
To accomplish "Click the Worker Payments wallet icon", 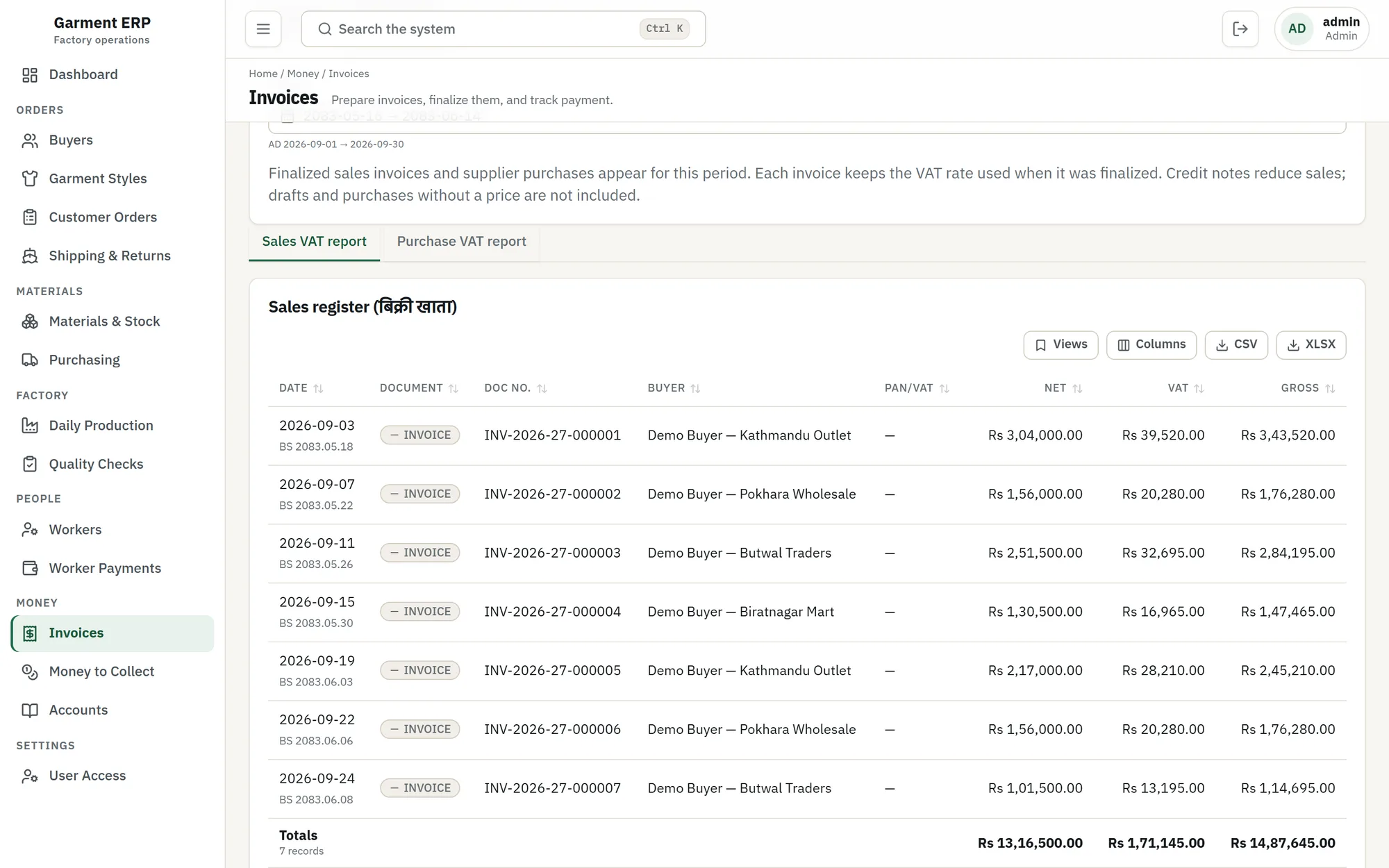I will [x=30, y=569].
